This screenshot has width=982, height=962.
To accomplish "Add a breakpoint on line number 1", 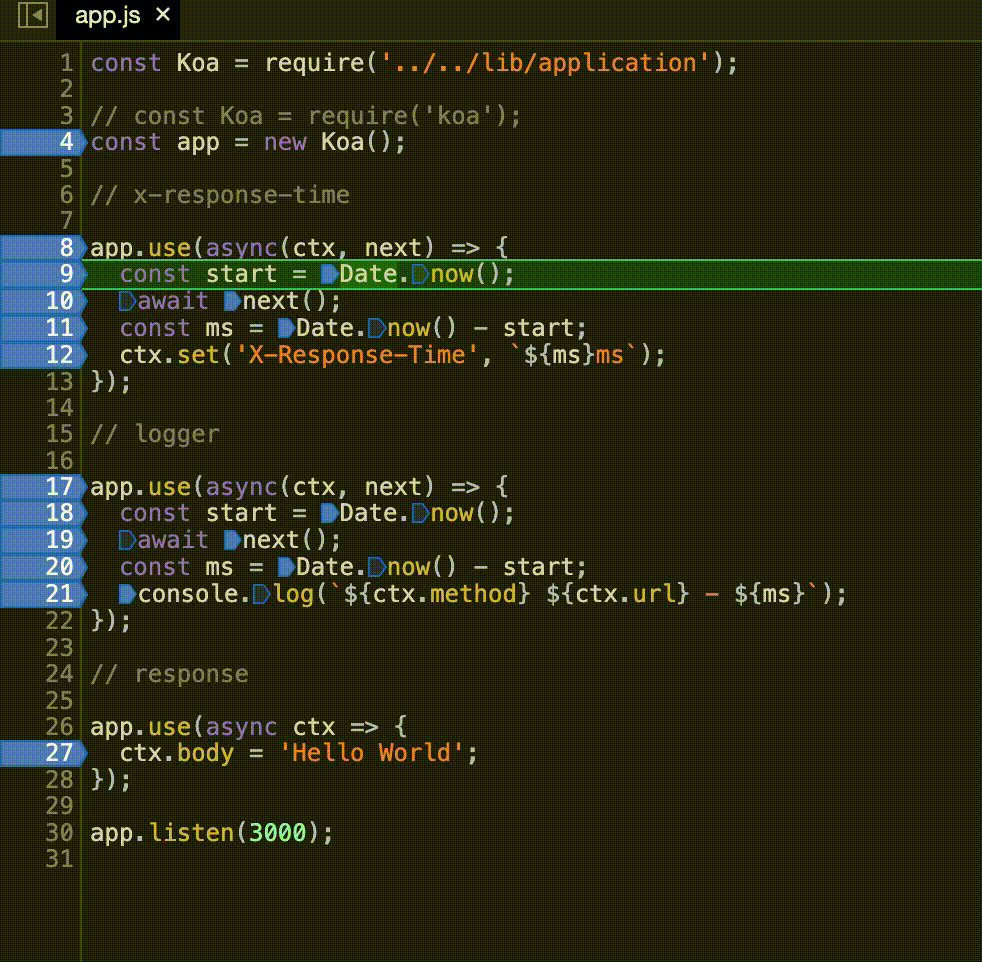I will tap(66, 63).
